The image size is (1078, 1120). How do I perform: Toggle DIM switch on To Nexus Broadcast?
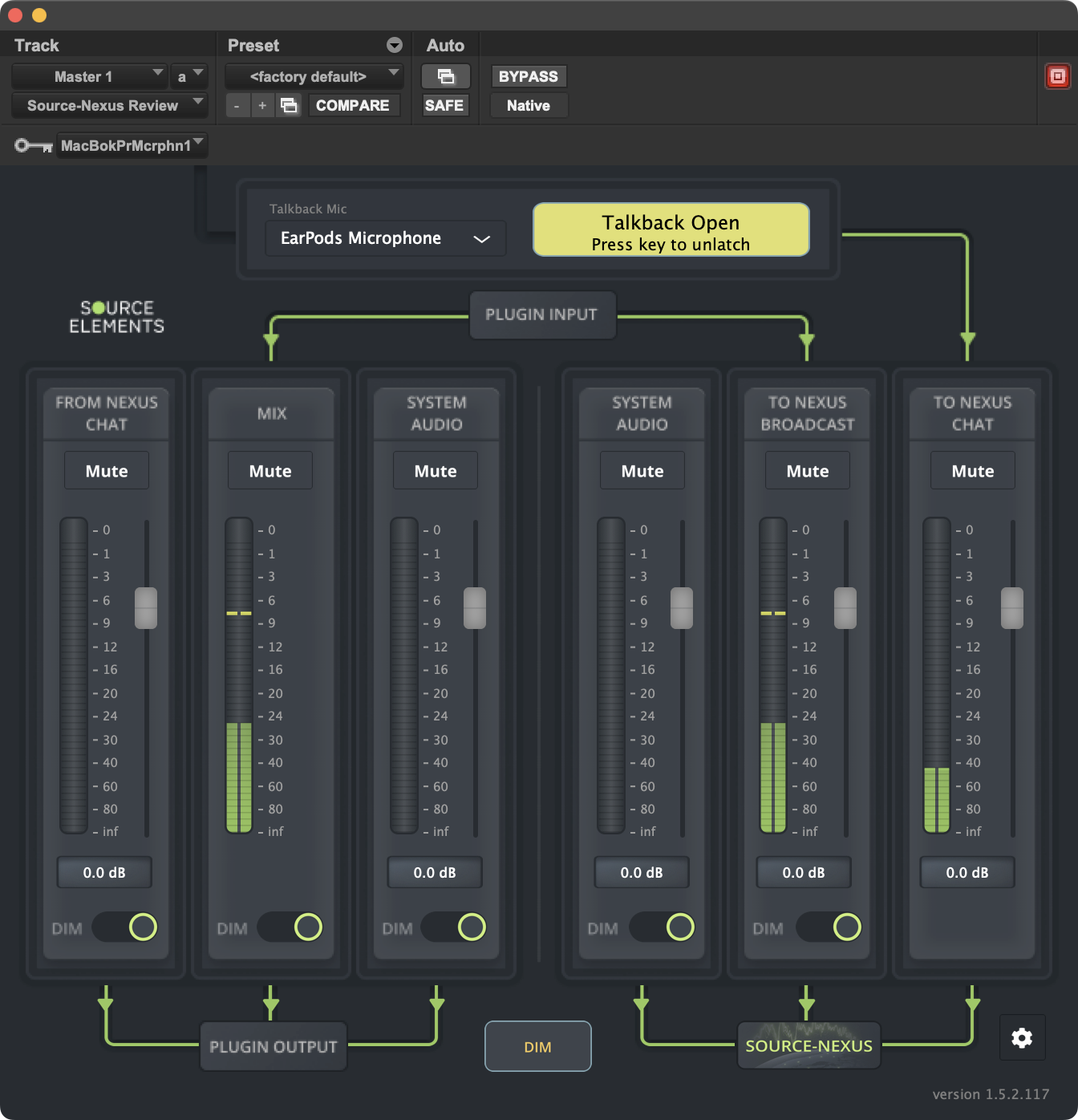coord(829,927)
